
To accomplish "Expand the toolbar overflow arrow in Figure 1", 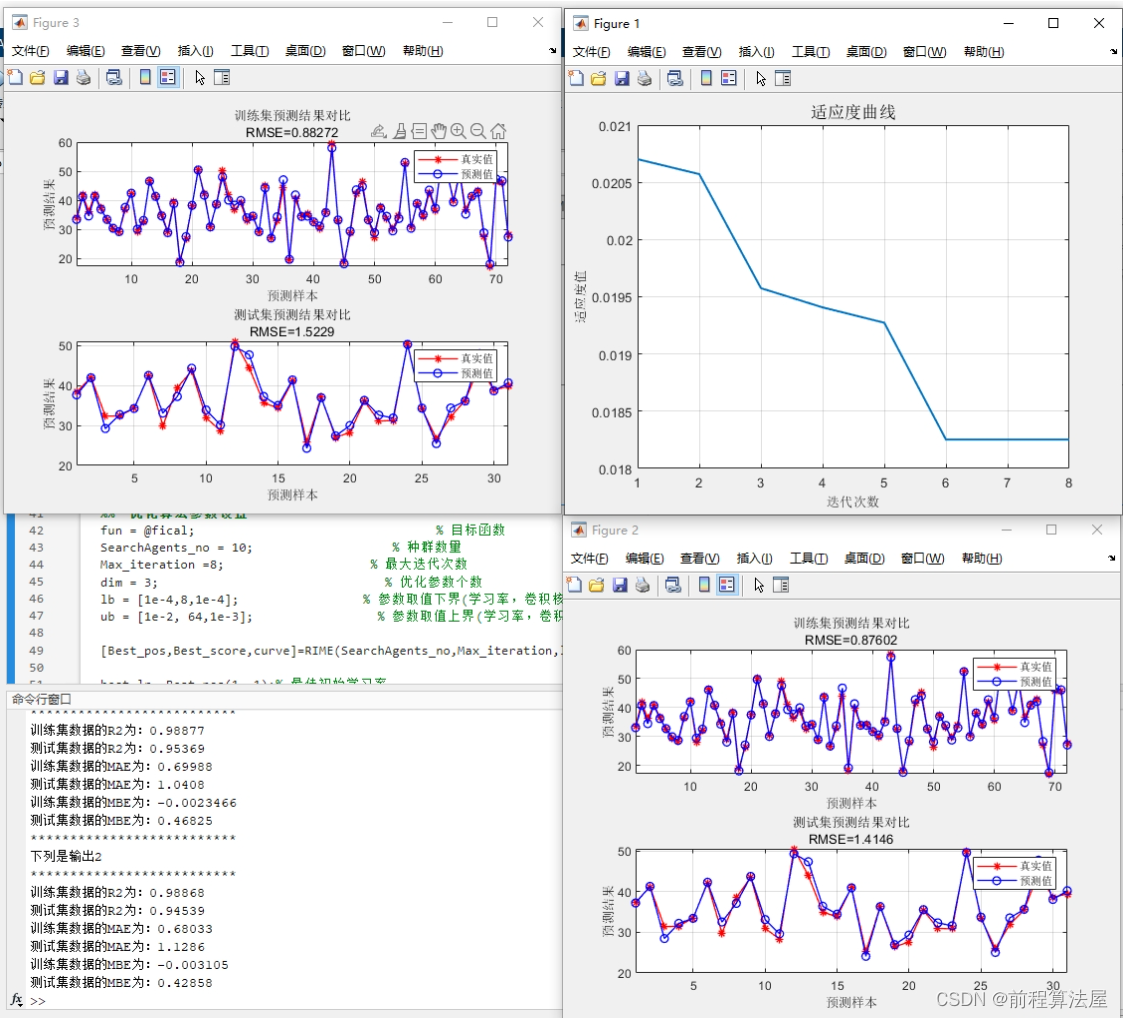I will 1113,52.
